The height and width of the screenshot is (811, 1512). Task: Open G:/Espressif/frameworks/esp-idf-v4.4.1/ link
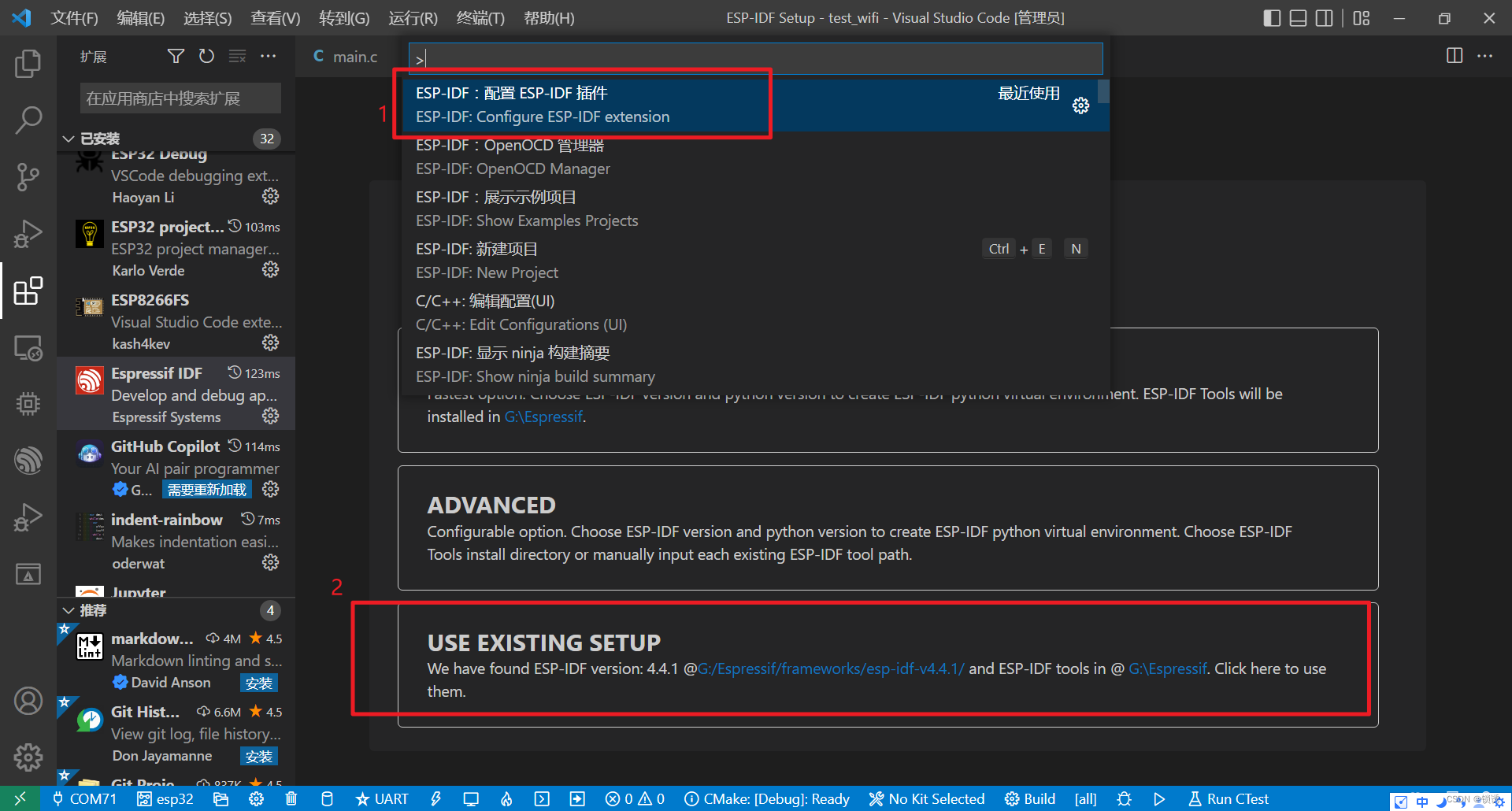[x=831, y=668]
